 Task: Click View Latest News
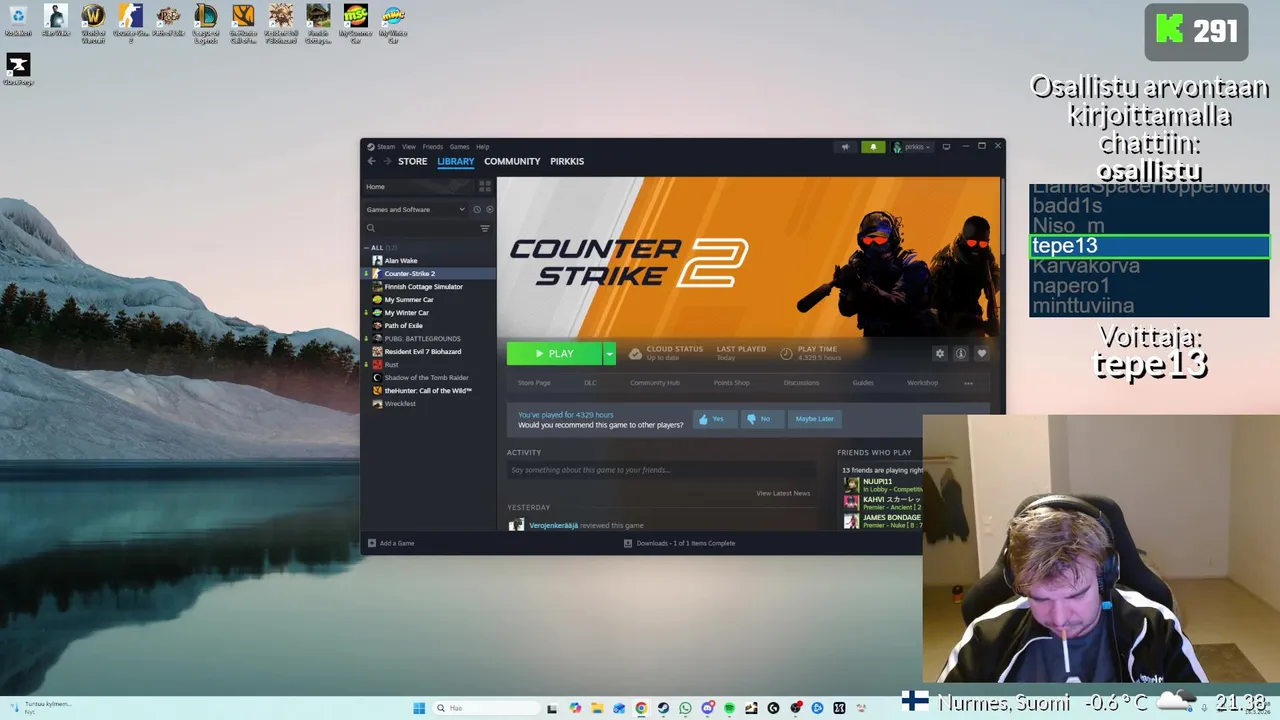[783, 493]
